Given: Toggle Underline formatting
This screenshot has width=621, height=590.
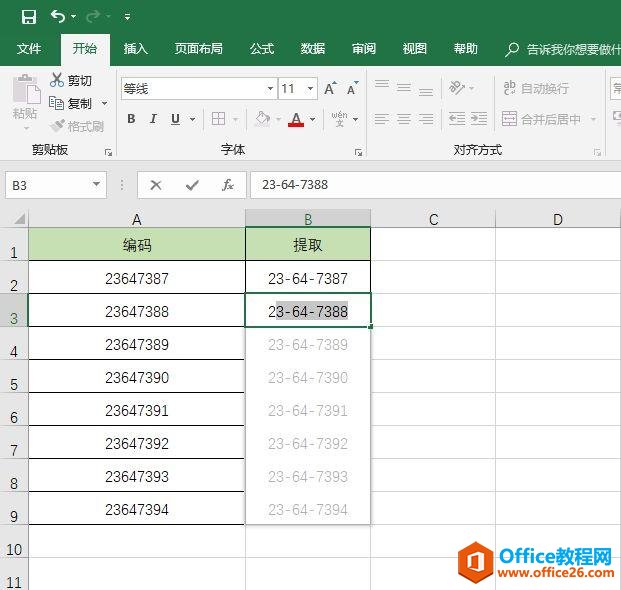Looking at the screenshot, I should click(175, 119).
